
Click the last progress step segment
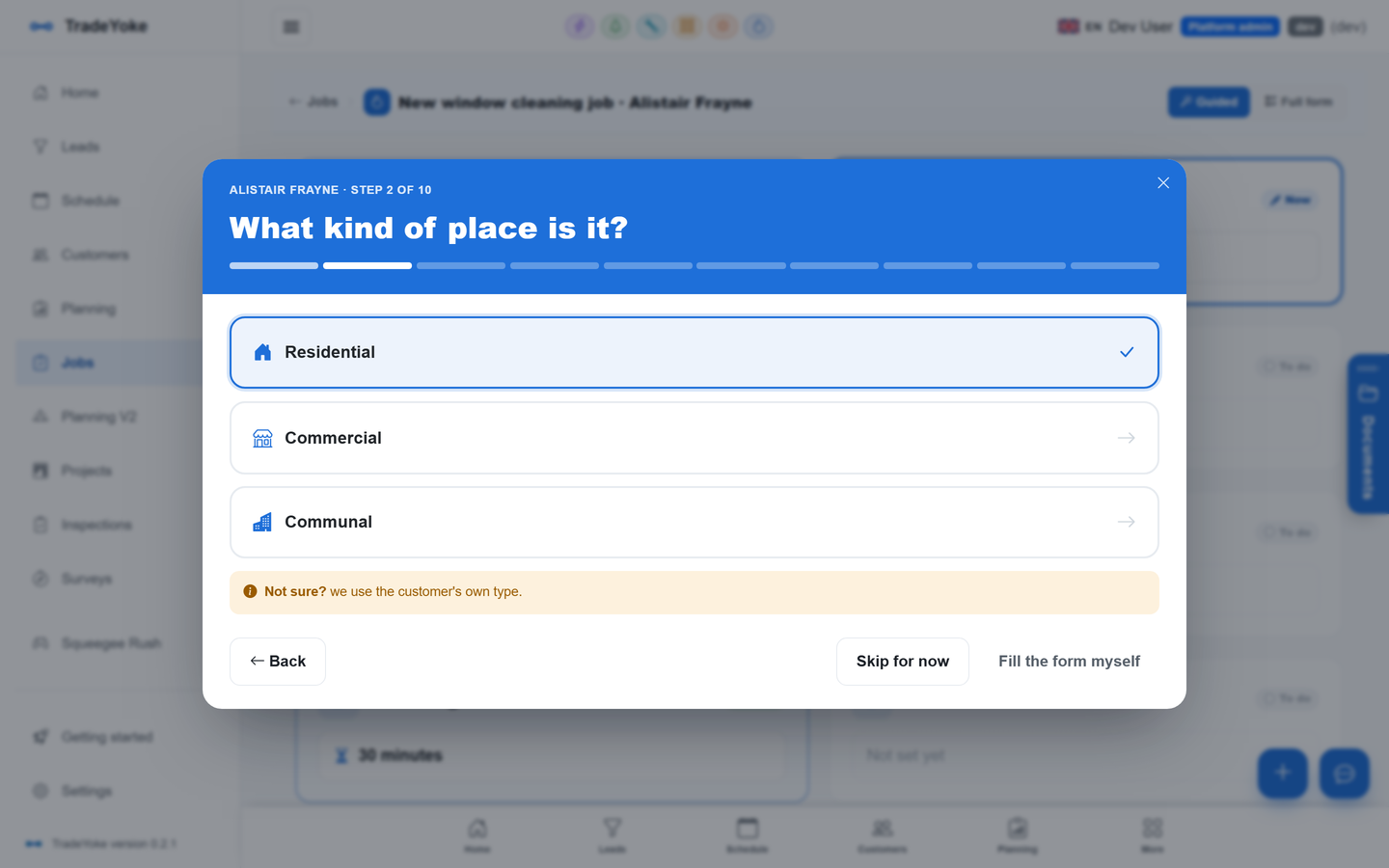click(x=1115, y=265)
